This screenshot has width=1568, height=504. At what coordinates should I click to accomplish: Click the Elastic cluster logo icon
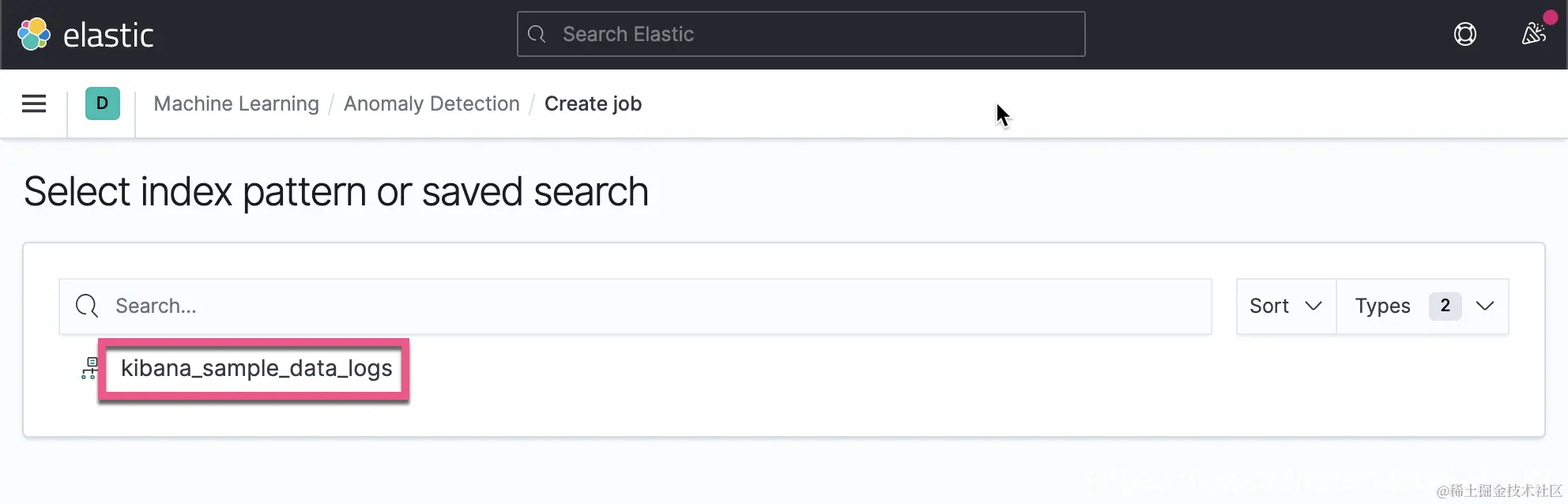(x=34, y=34)
